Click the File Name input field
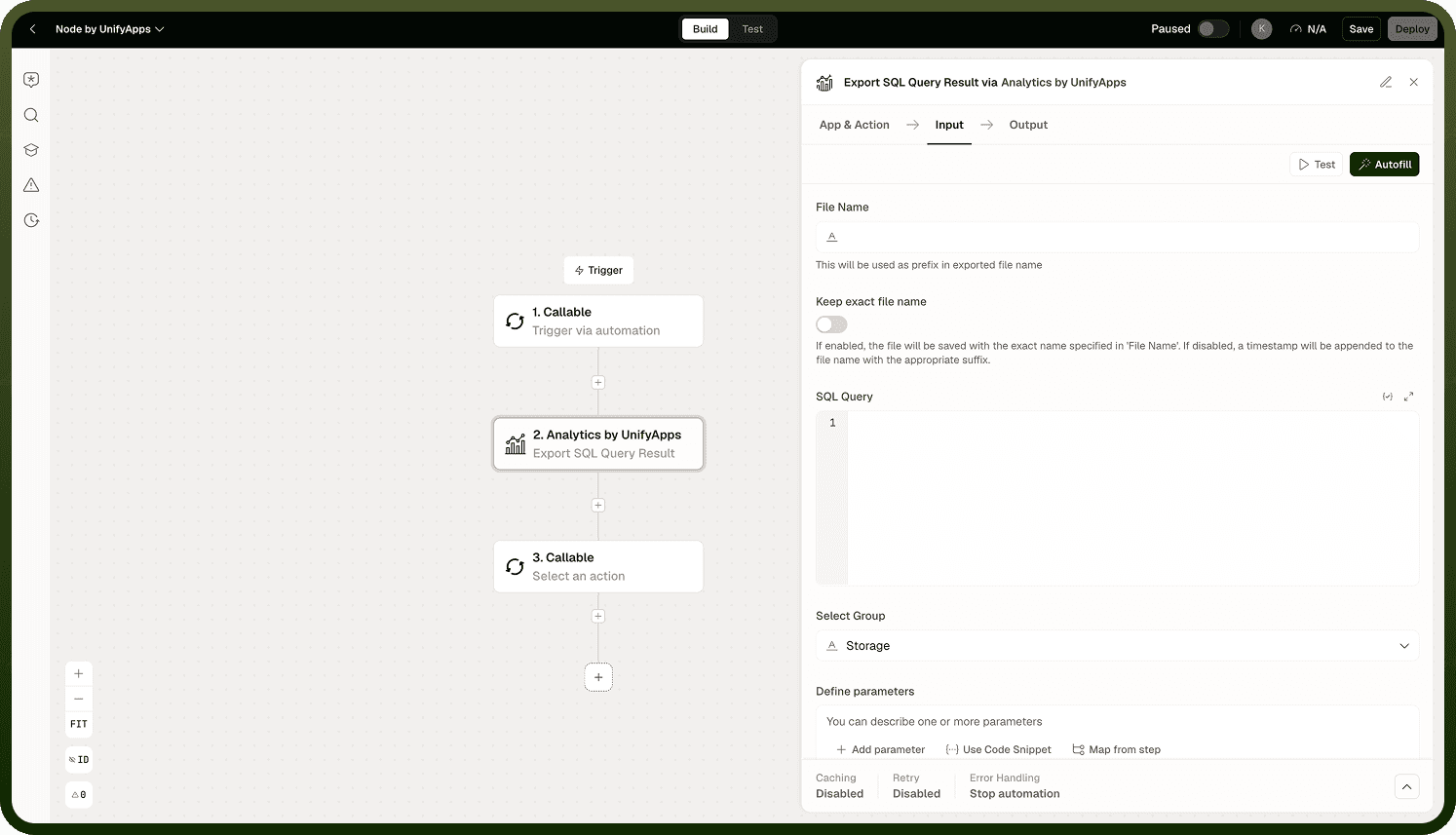The height and width of the screenshot is (835, 1456). click(1117, 237)
